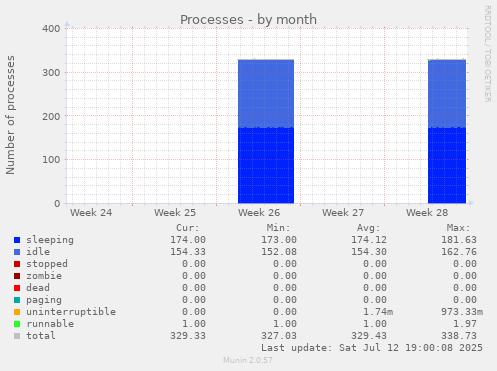
Task: Click the sleeping current value 174.00
Action: (x=188, y=240)
